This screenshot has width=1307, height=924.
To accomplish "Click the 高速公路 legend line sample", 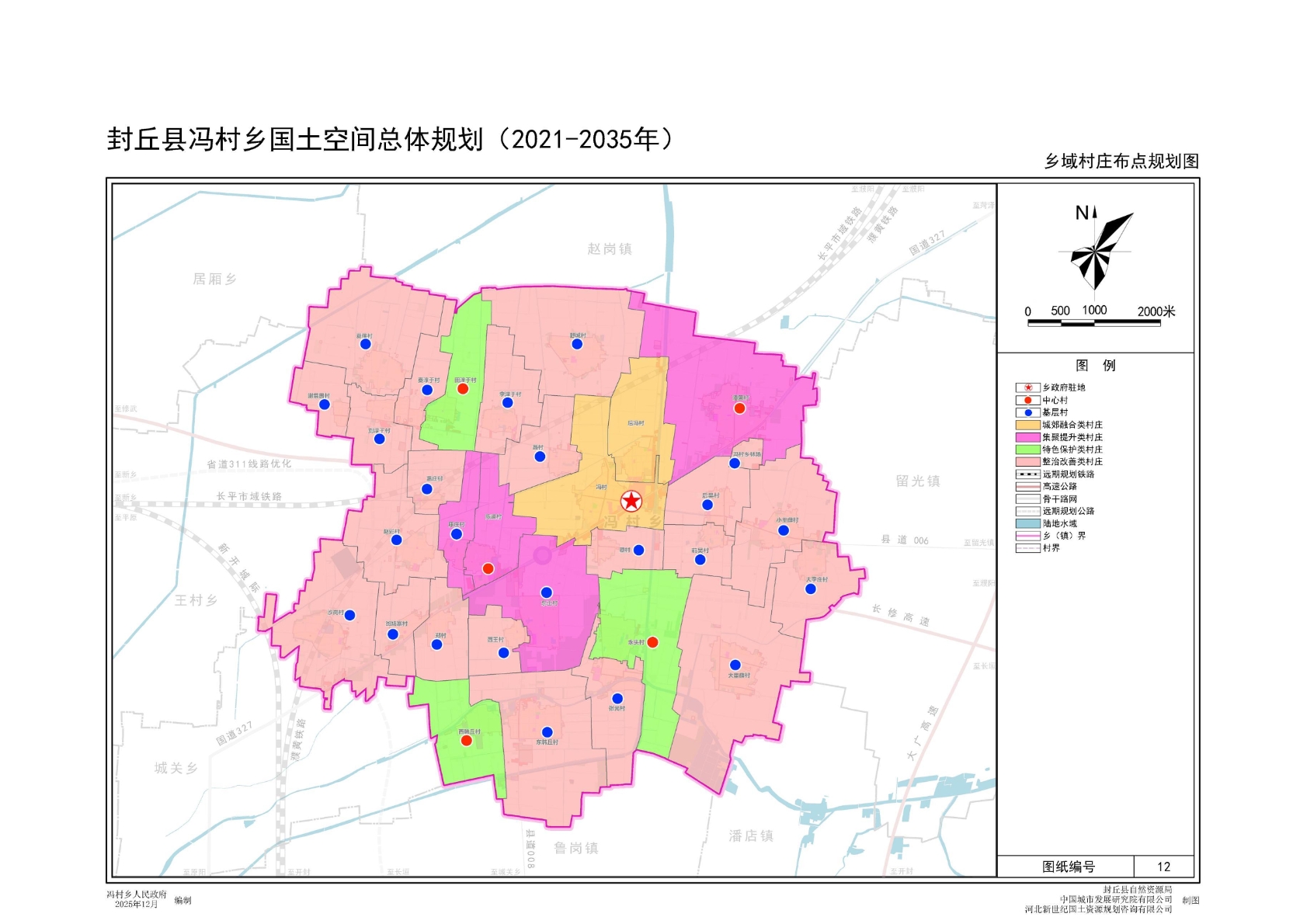I will click(1027, 487).
